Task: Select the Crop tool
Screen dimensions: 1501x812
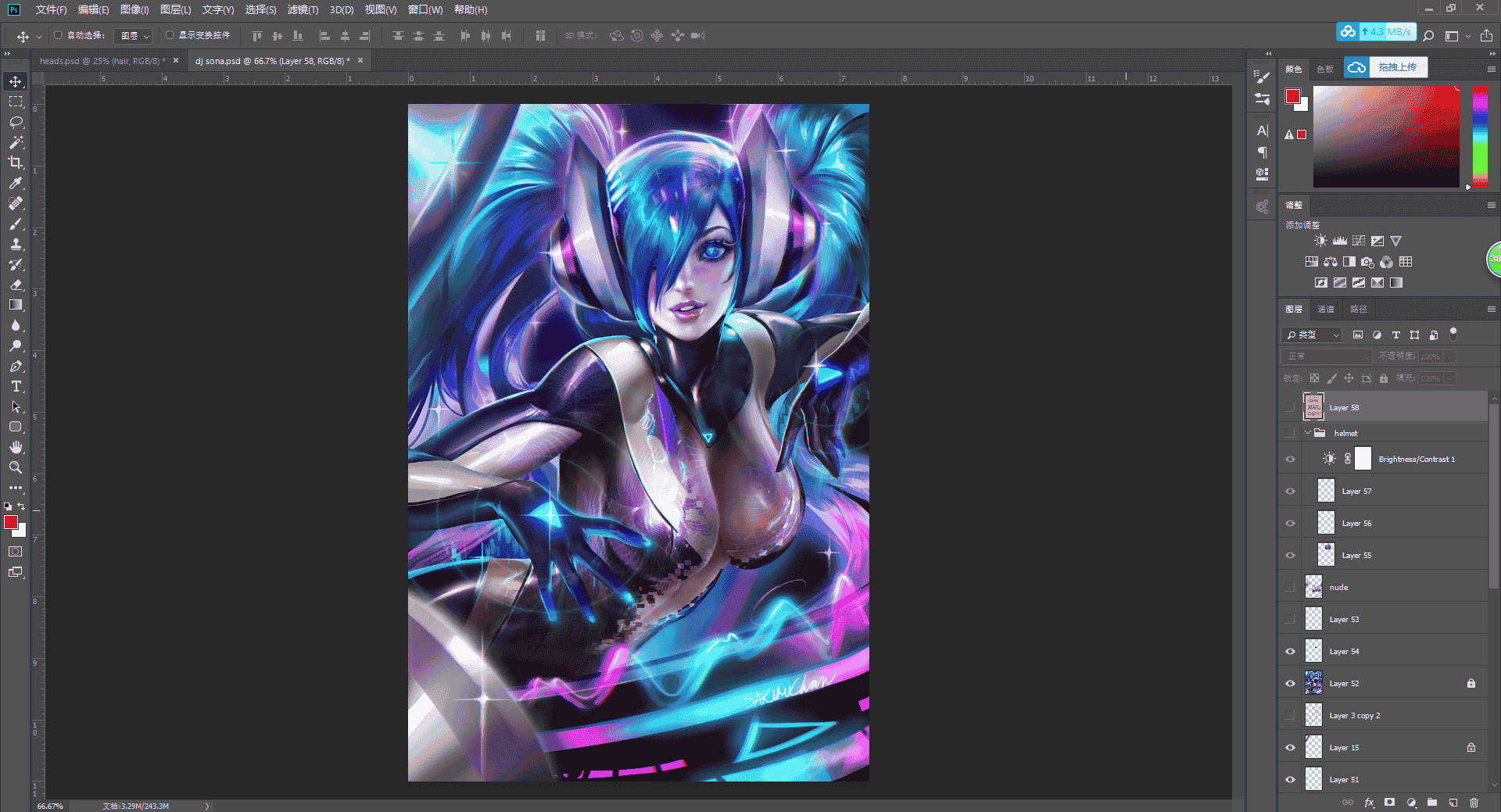Action: pos(16,163)
